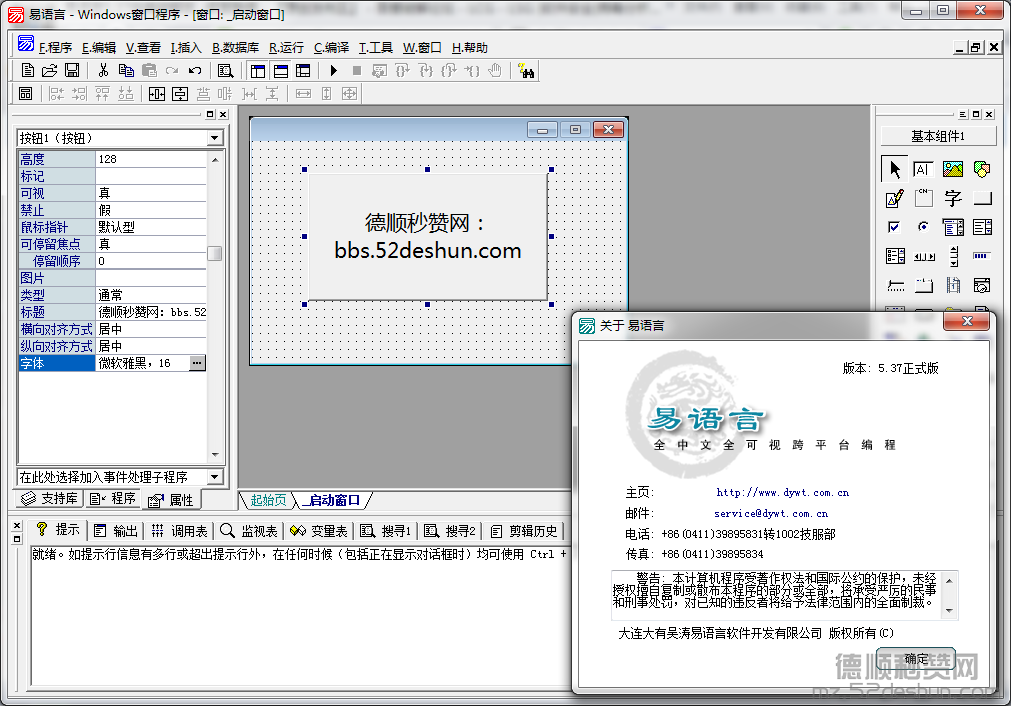Open a file using the folder icon
The height and width of the screenshot is (706, 1011).
(x=50, y=70)
